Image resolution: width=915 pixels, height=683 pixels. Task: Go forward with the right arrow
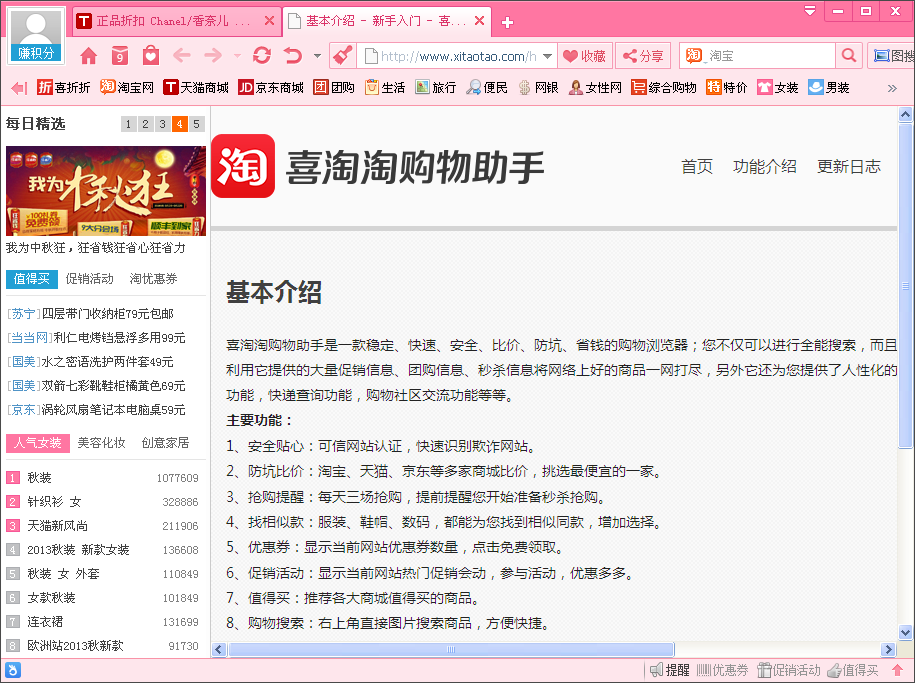[213, 56]
